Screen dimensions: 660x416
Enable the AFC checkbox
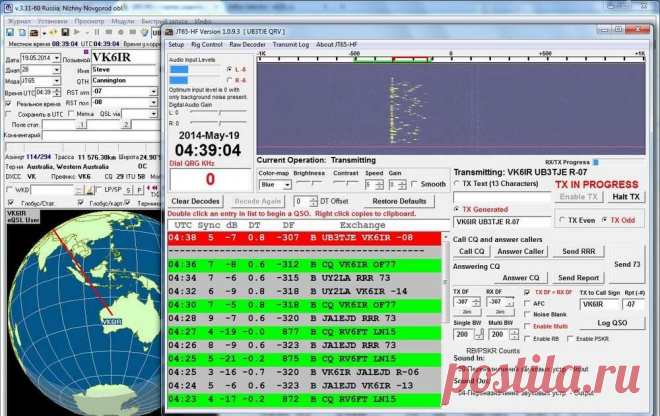(x=527, y=303)
